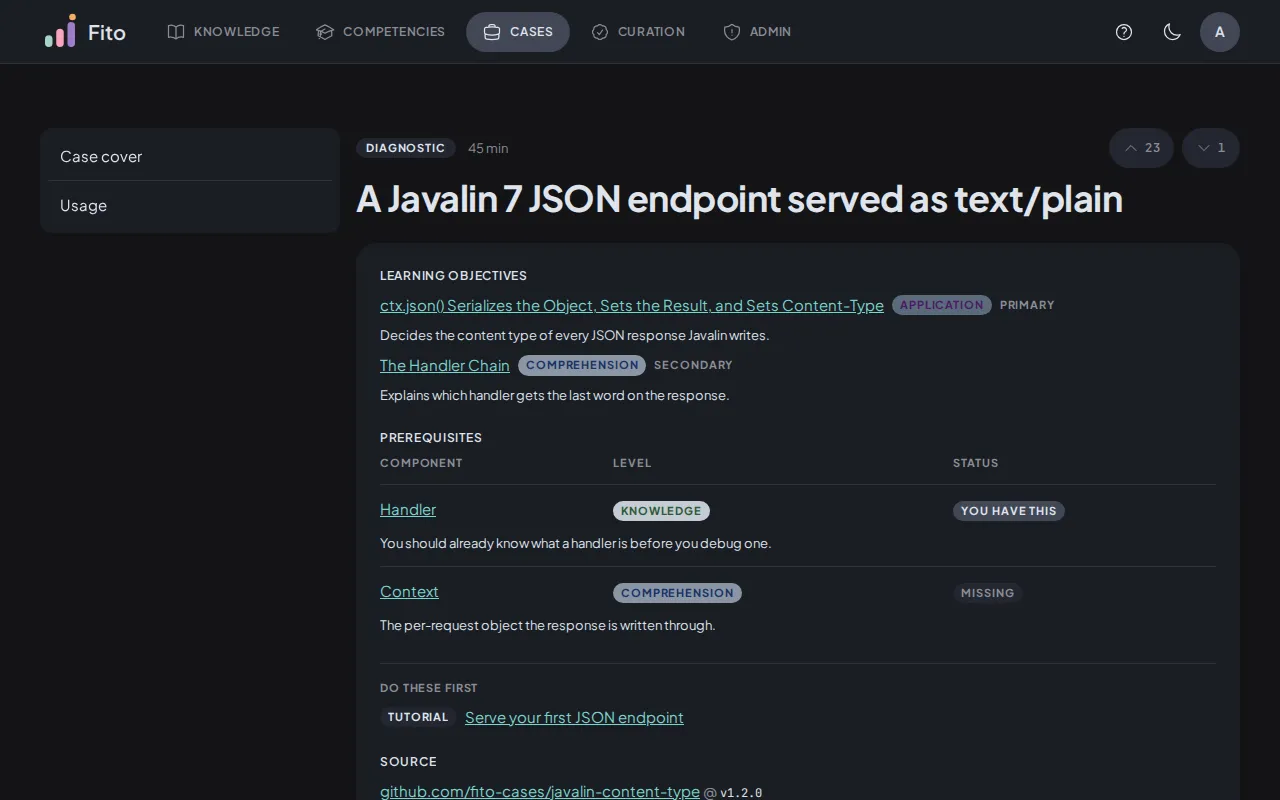Viewport: 1280px width, 800px height.
Task: Open the Handler prerequisite link
Action: 408,510
